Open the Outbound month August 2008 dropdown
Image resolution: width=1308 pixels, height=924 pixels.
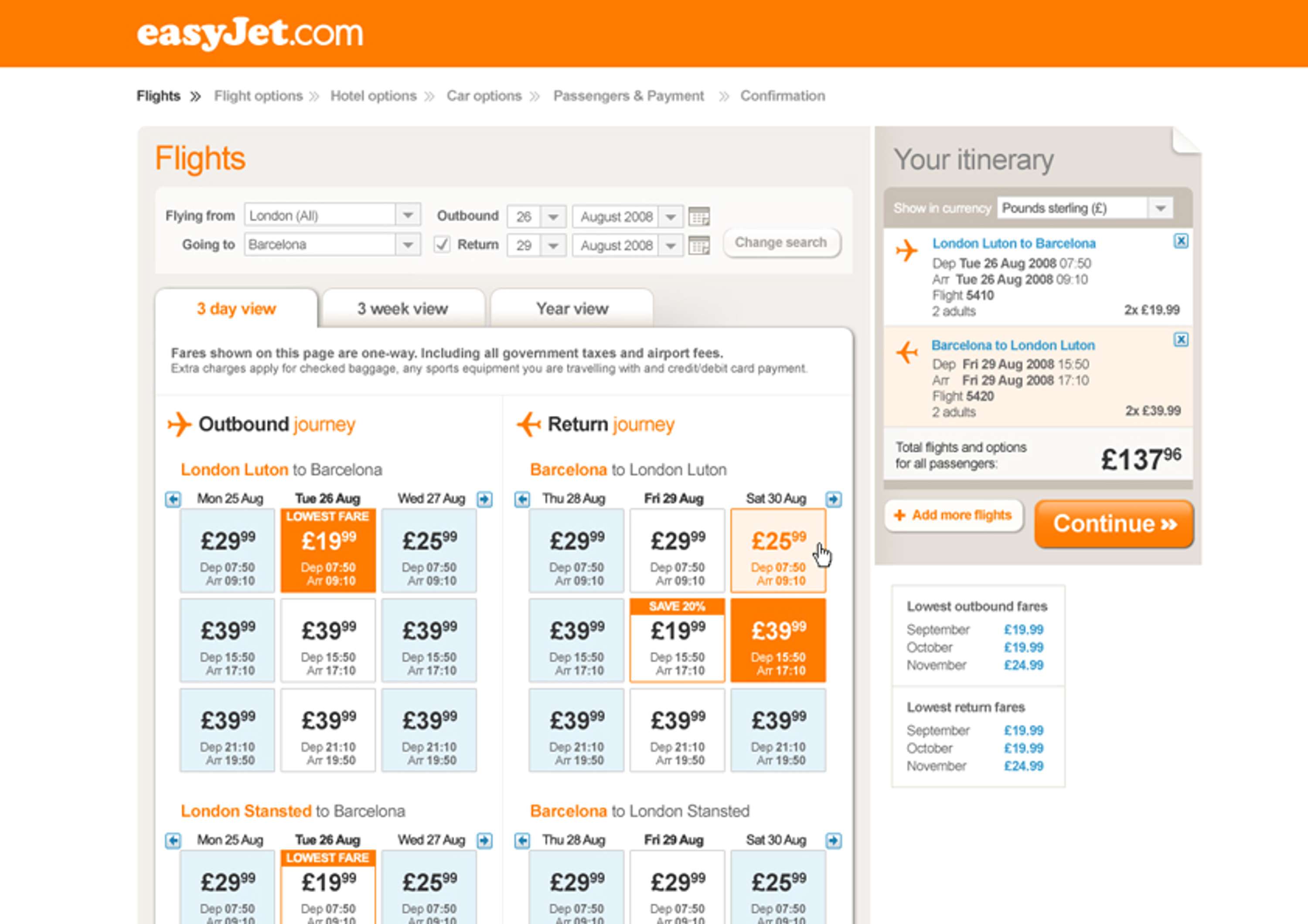pyautogui.click(x=628, y=217)
